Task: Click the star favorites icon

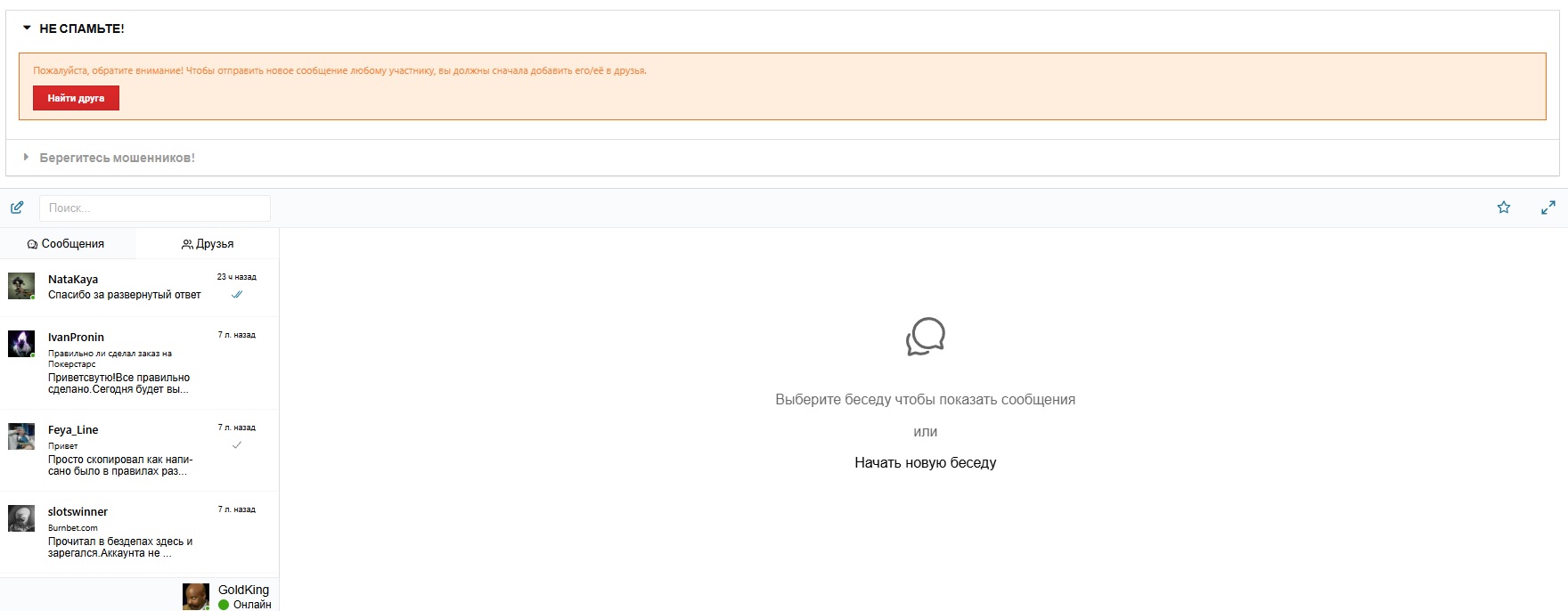Action: [1504, 208]
